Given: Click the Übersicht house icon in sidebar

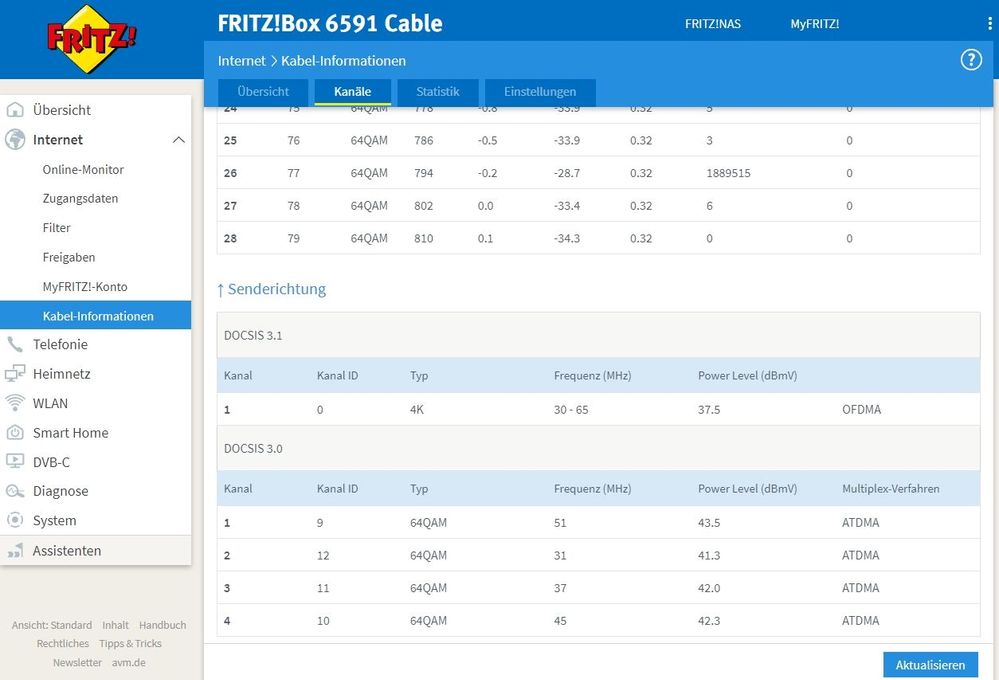Looking at the screenshot, I should 15,110.
